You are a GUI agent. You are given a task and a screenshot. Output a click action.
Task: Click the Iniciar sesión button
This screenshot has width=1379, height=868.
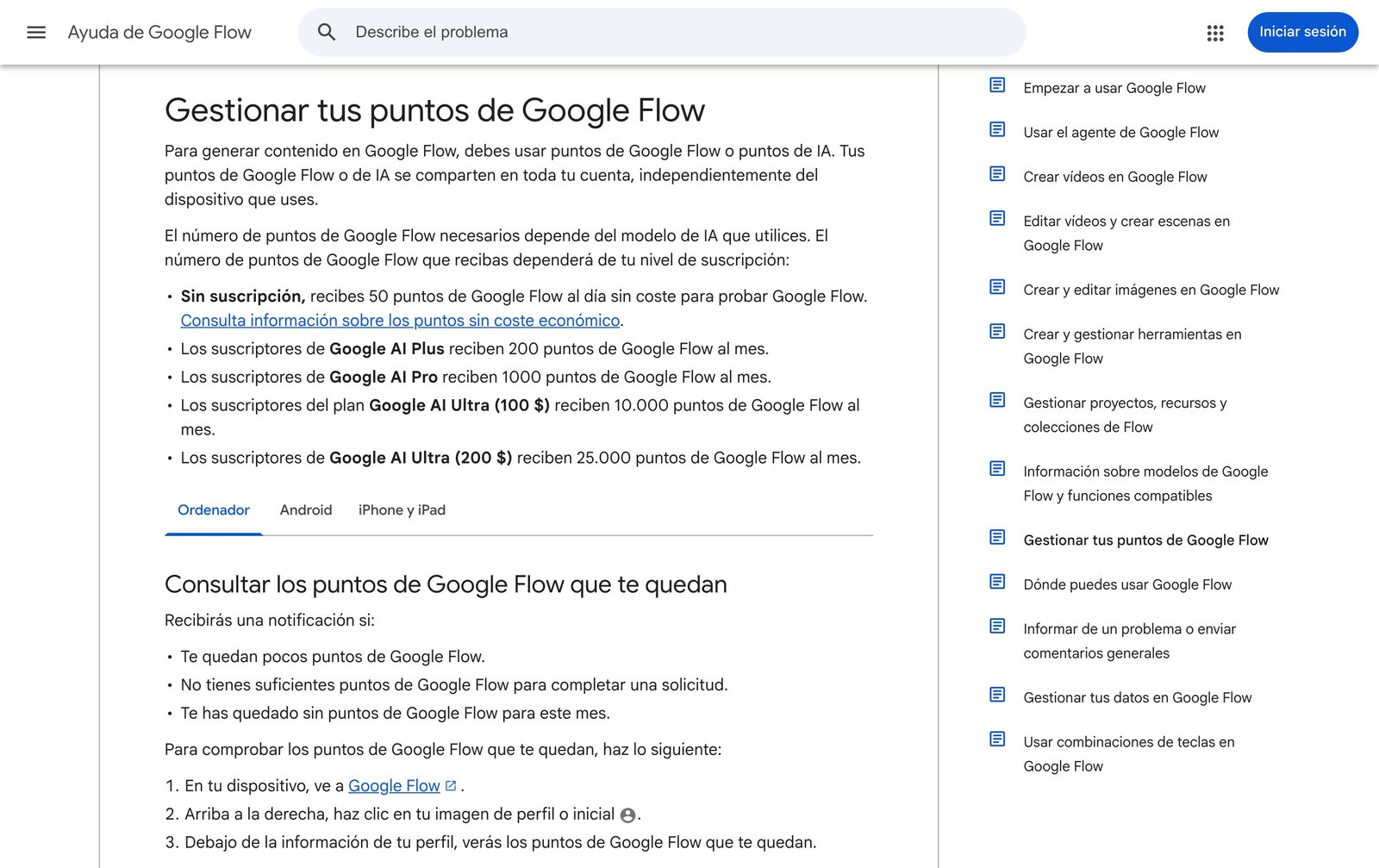(x=1302, y=33)
